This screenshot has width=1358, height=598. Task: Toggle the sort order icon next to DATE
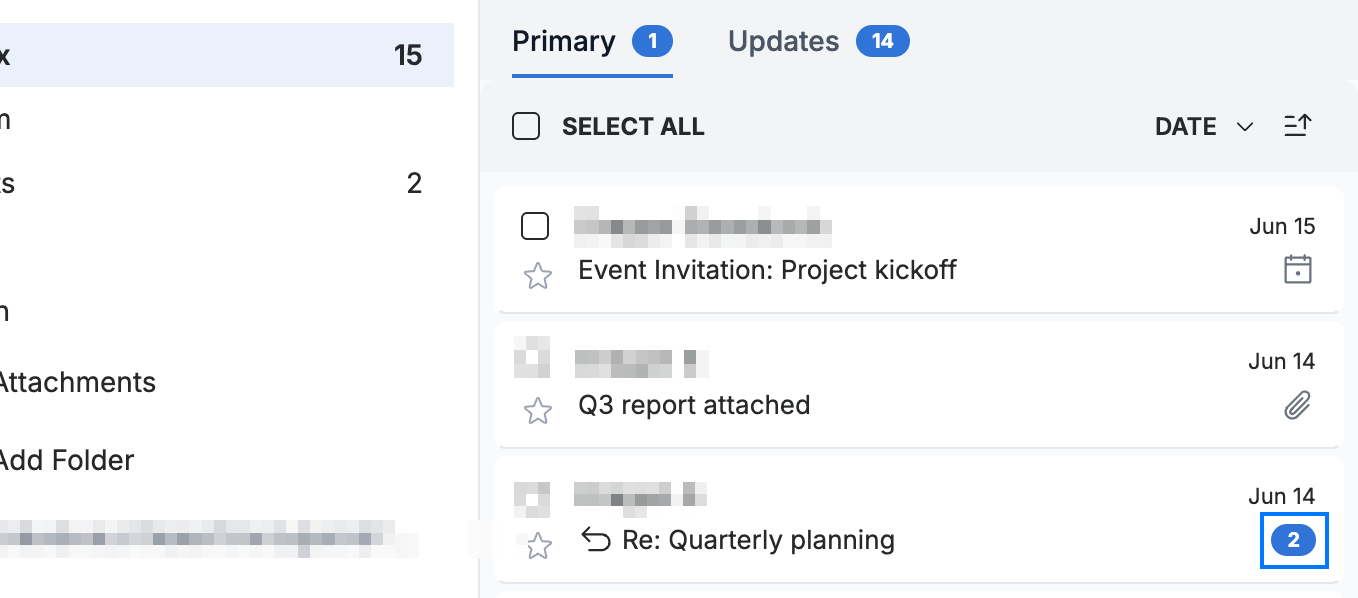(x=1297, y=126)
